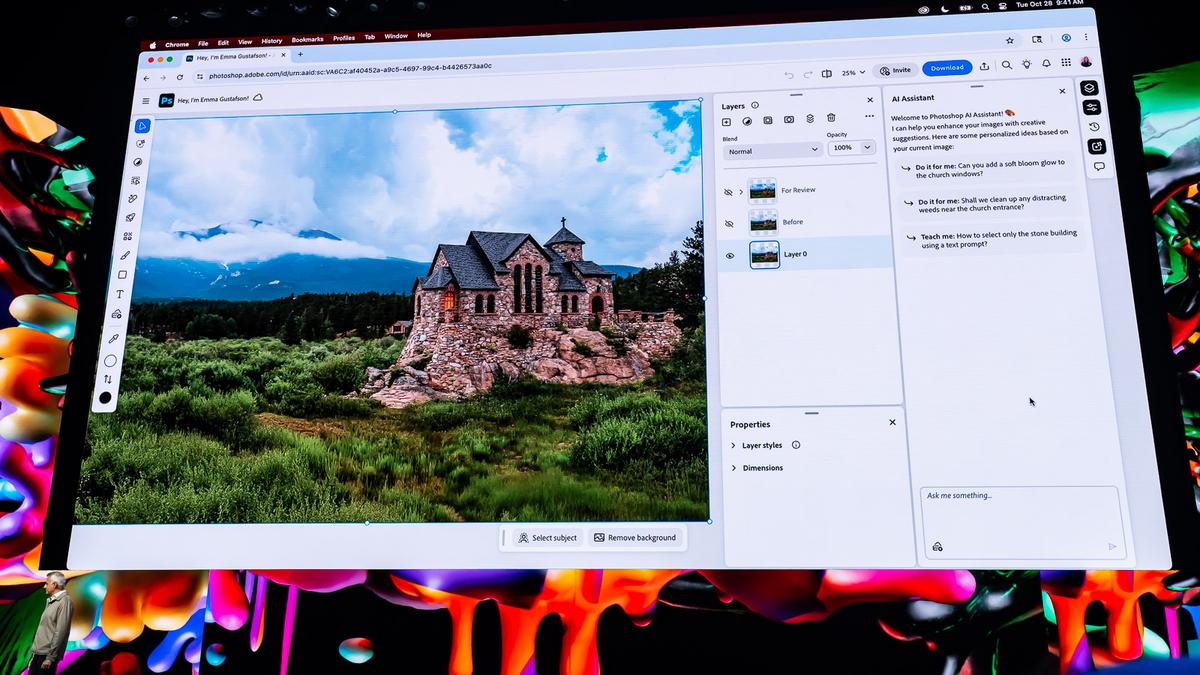This screenshot has height=675, width=1200.
Task: Open the version history clock icon
Action: point(1094,127)
